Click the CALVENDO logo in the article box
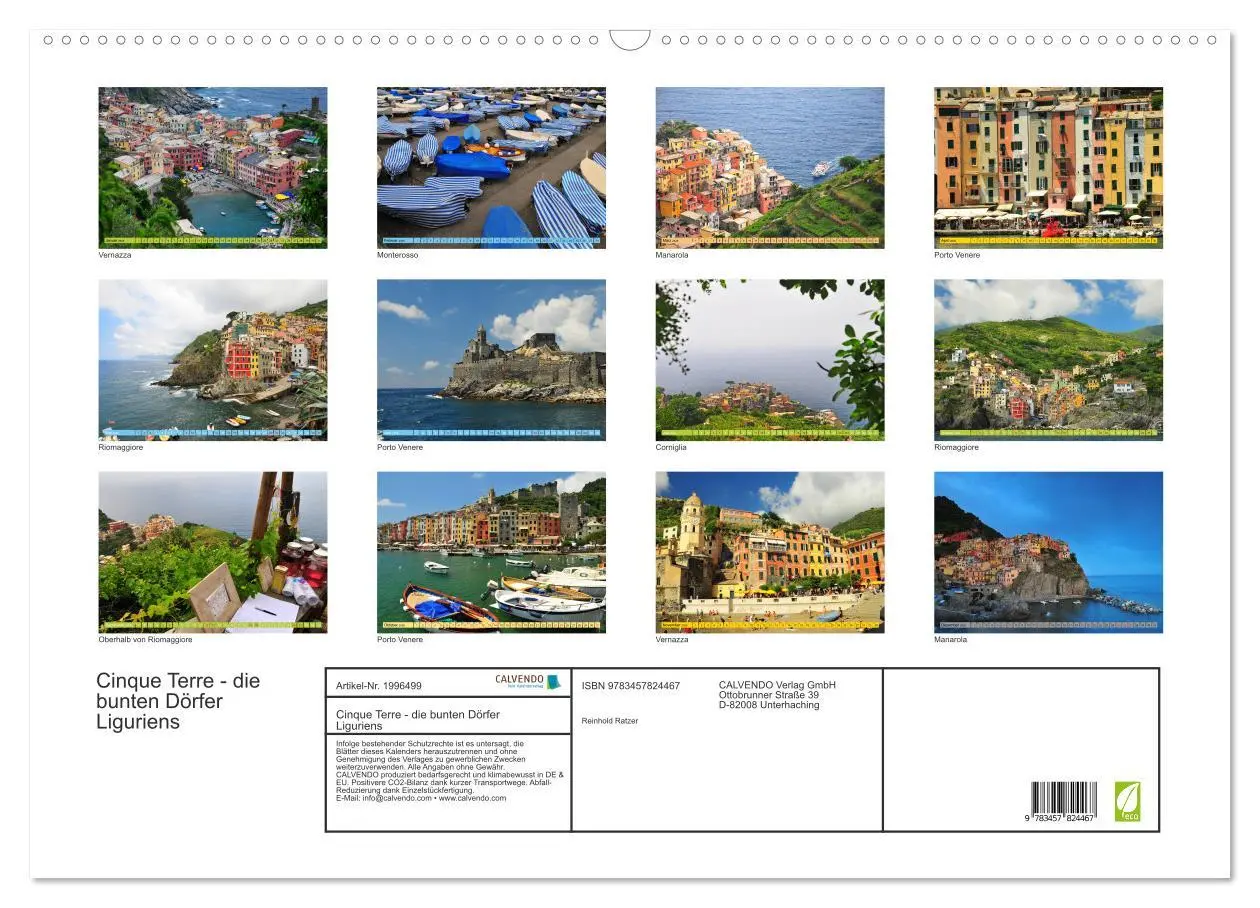This screenshot has height=908, width=1260. coord(528,681)
